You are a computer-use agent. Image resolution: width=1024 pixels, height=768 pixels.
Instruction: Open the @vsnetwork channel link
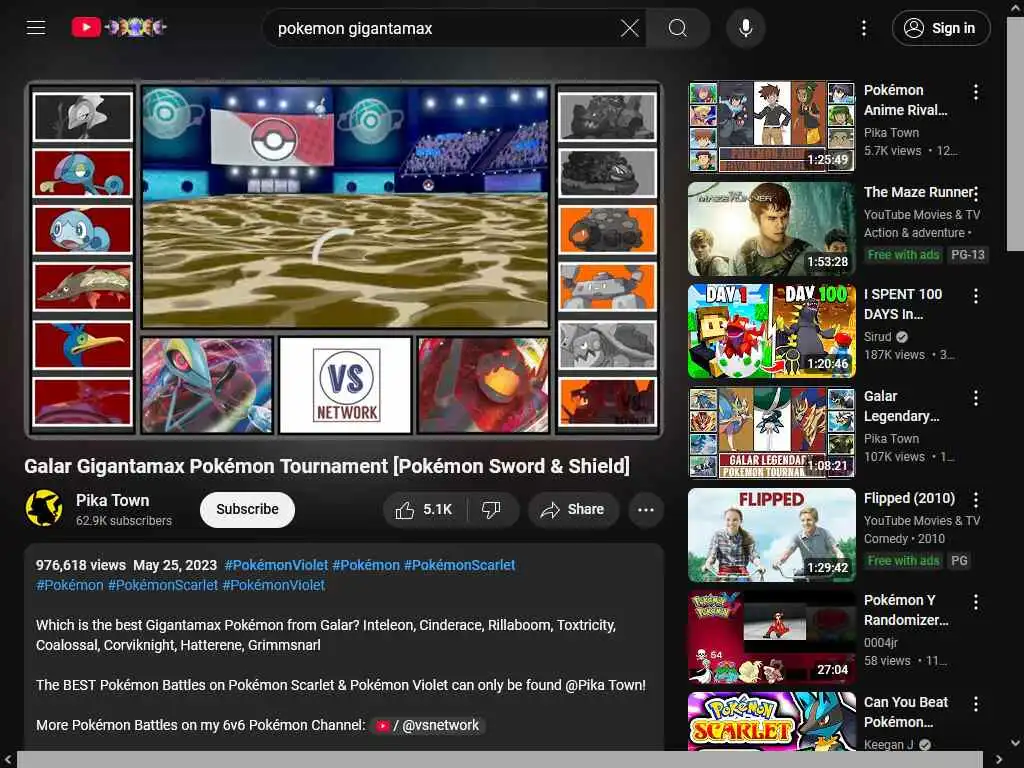[x=429, y=725]
